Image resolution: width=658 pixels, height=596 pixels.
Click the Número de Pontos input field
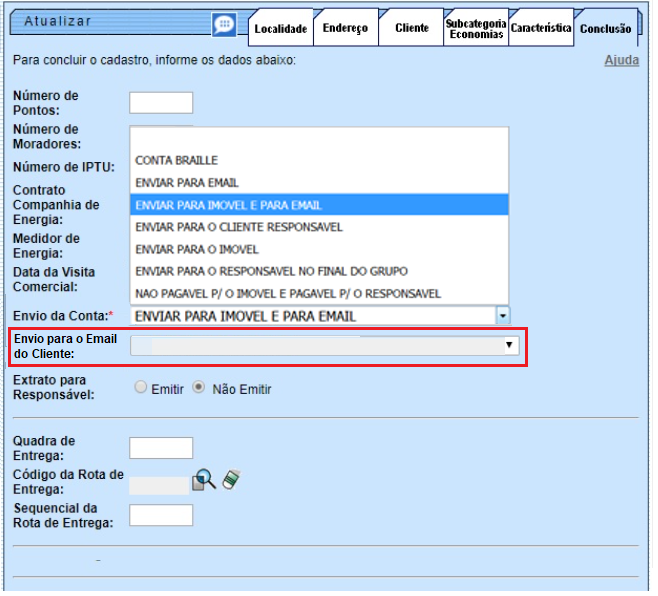(161, 102)
